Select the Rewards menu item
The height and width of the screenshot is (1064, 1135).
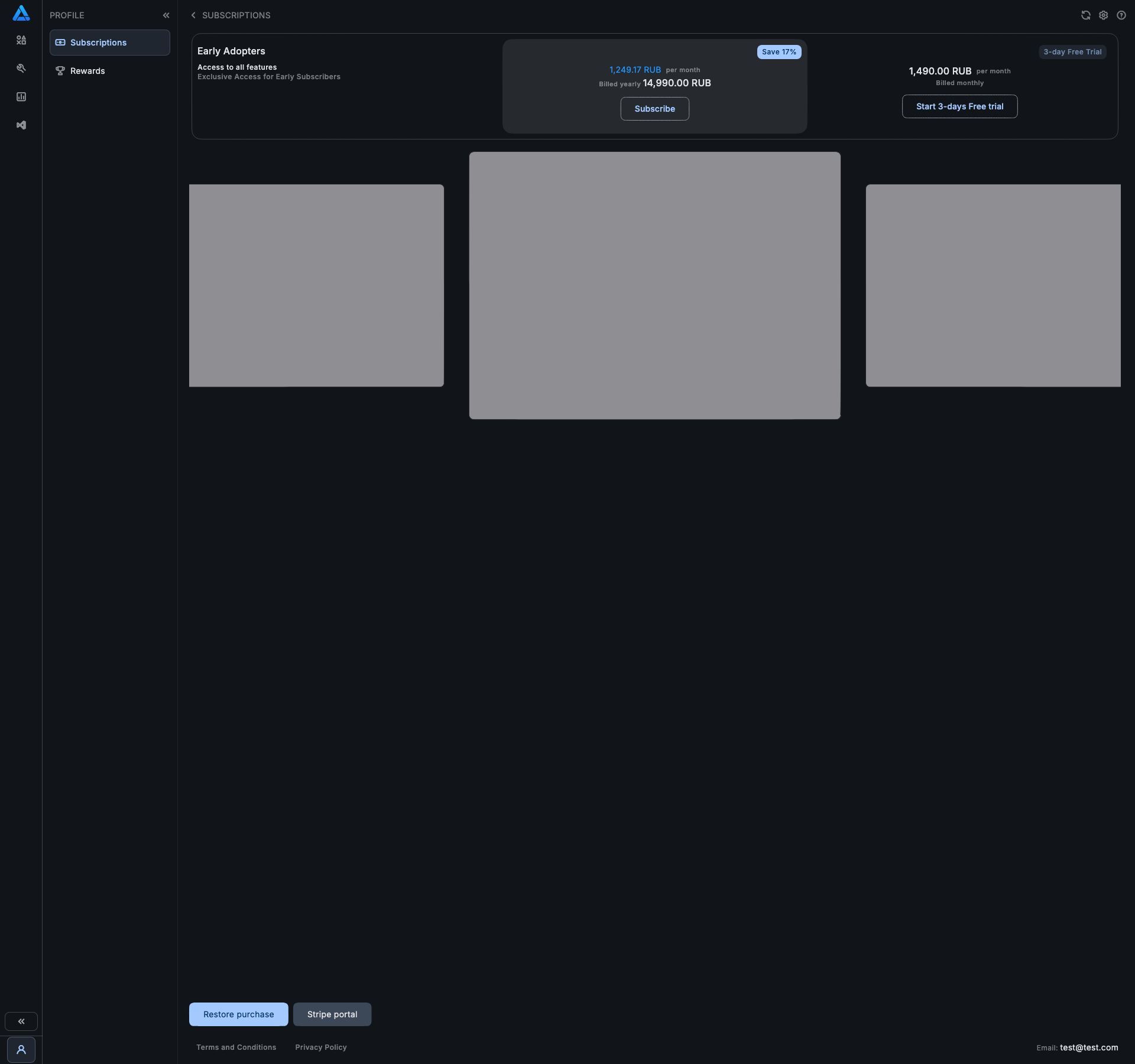[x=87, y=71]
